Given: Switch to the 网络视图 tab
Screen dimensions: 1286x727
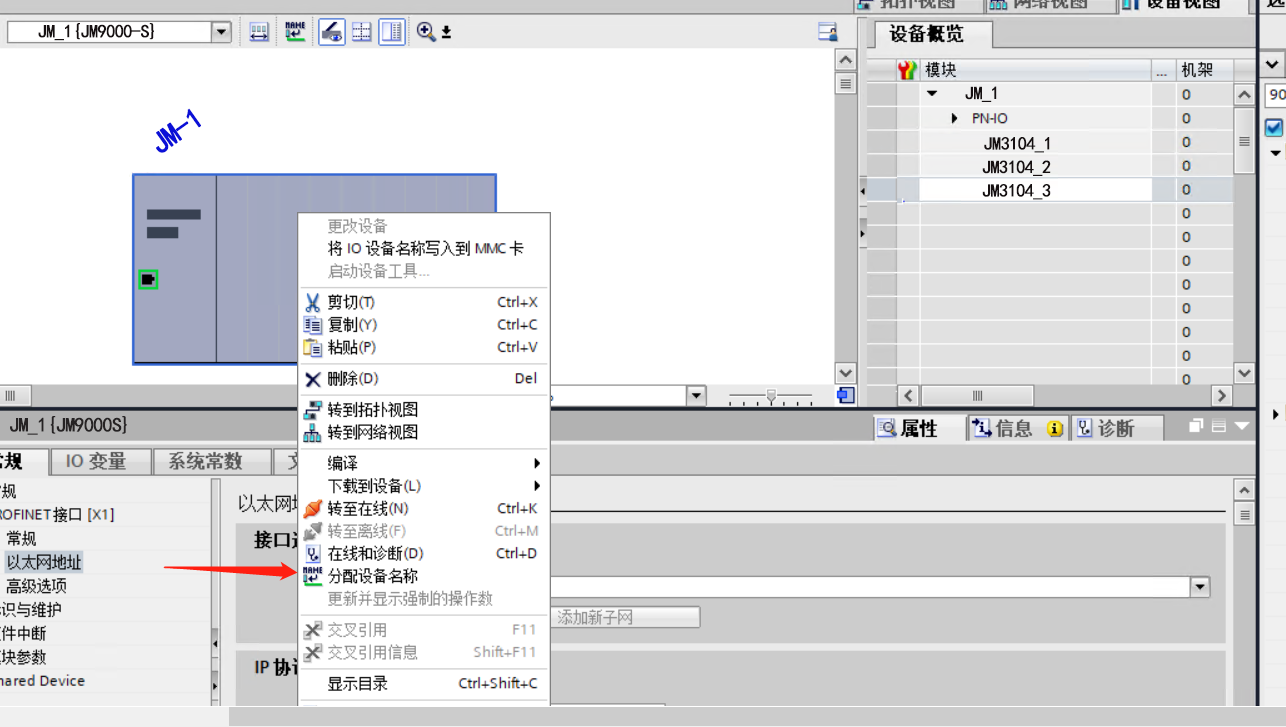Looking at the screenshot, I should (x=1049, y=5).
